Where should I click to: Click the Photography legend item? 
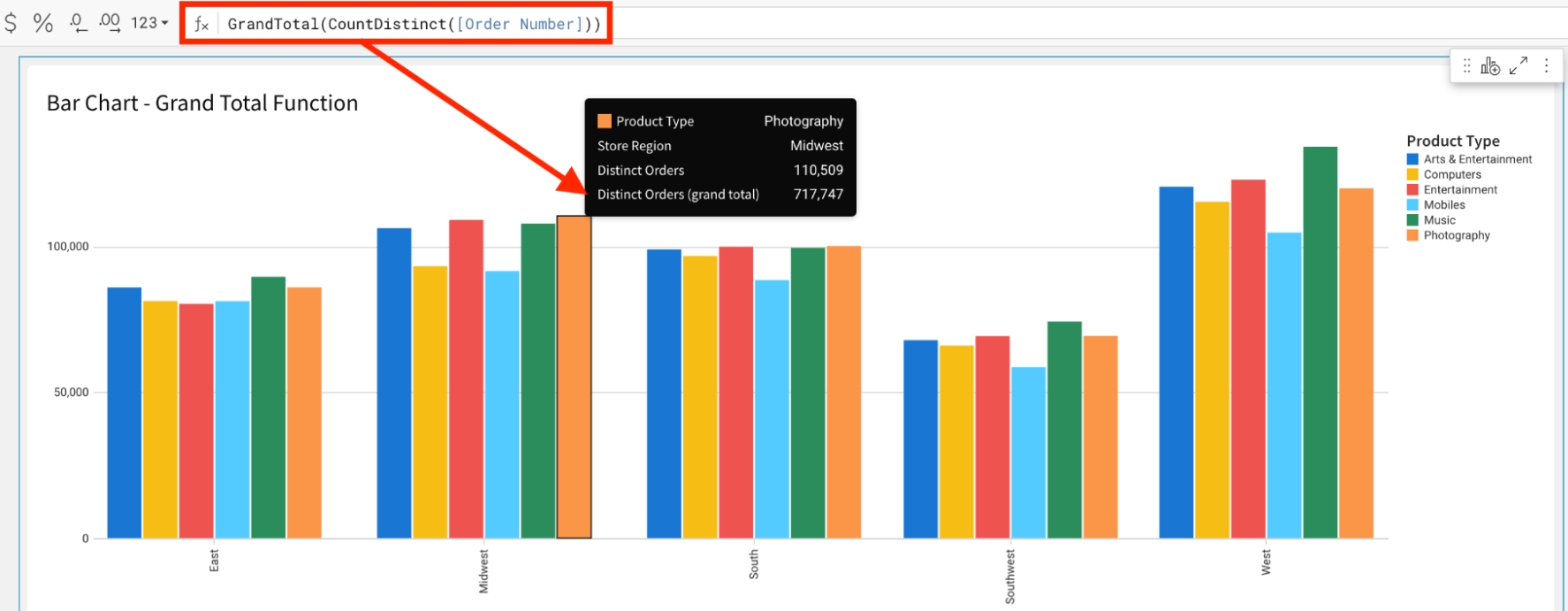1456,235
